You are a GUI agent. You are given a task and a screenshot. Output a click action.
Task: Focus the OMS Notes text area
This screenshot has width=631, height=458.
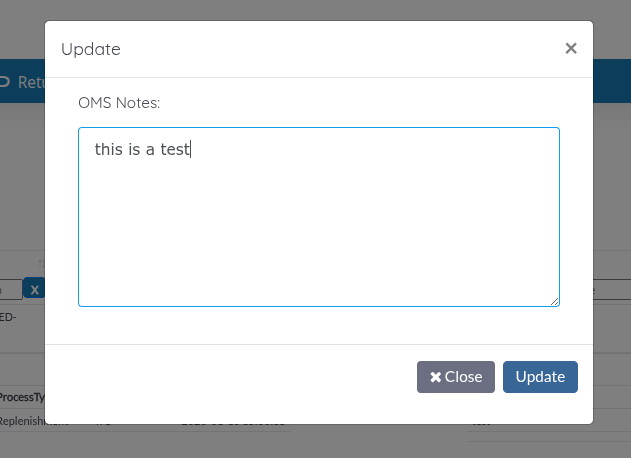(318, 230)
